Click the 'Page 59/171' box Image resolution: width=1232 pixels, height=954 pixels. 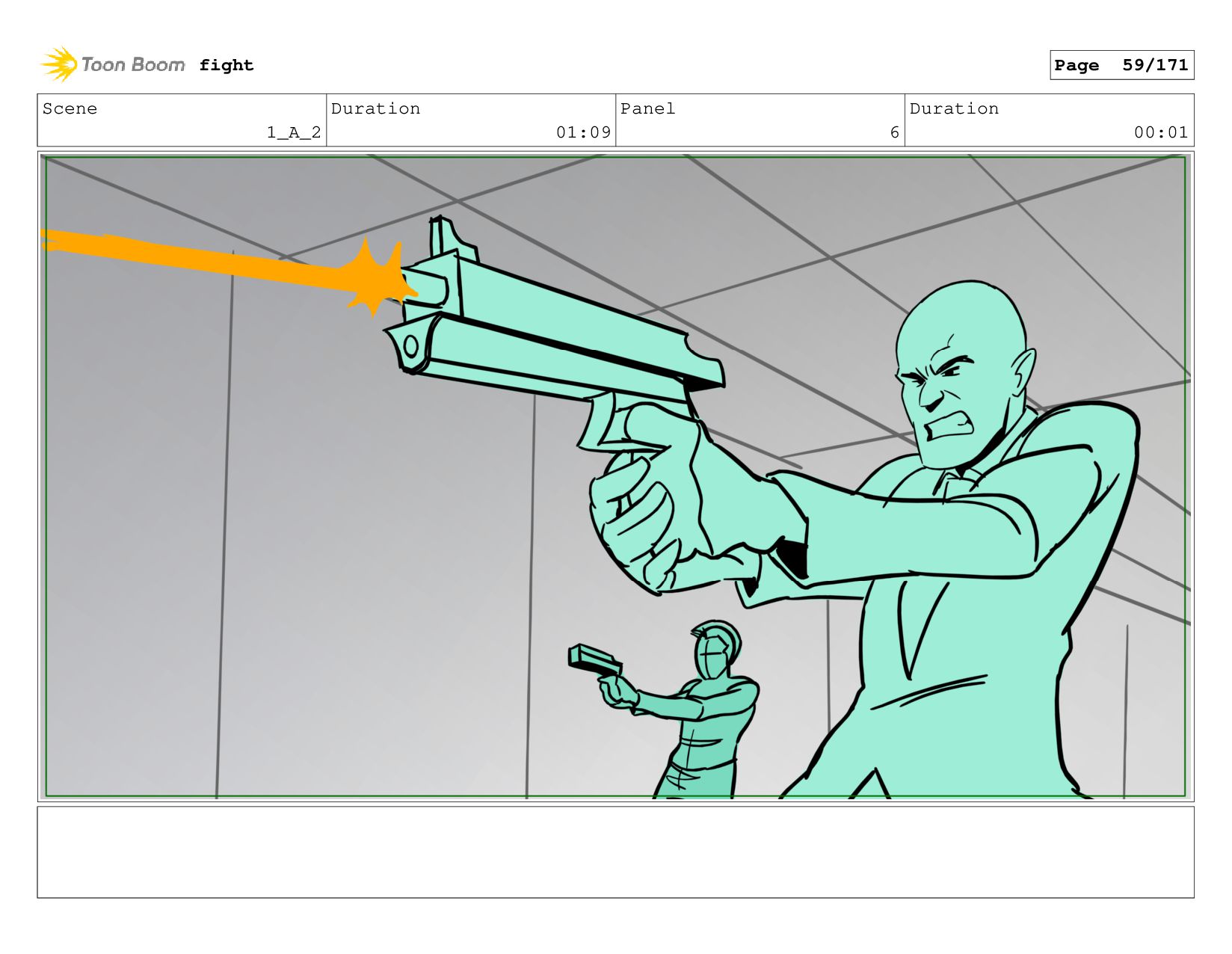(x=1121, y=65)
